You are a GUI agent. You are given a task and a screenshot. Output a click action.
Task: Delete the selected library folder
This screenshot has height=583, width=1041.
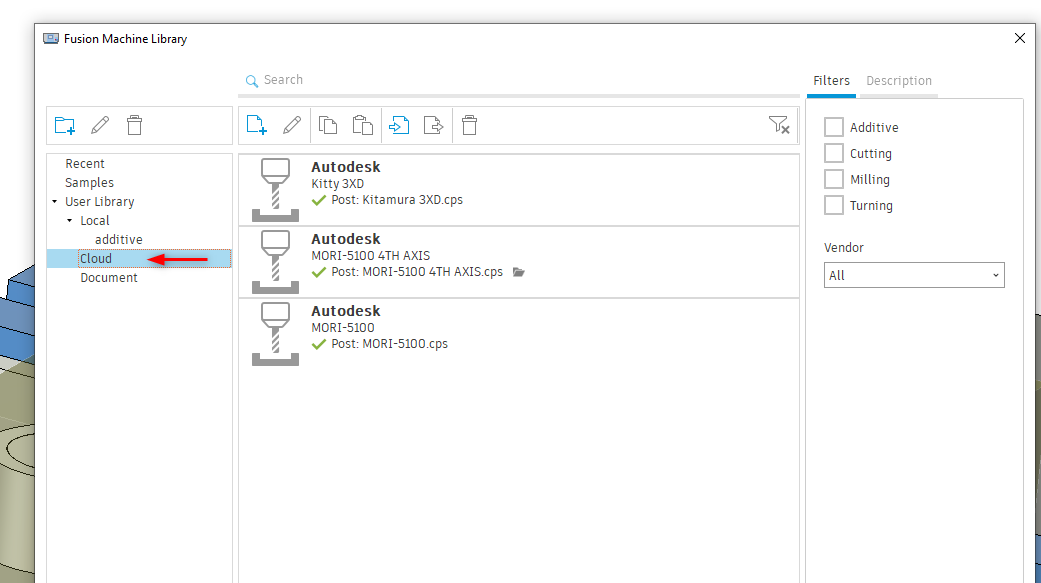[x=134, y=125]
